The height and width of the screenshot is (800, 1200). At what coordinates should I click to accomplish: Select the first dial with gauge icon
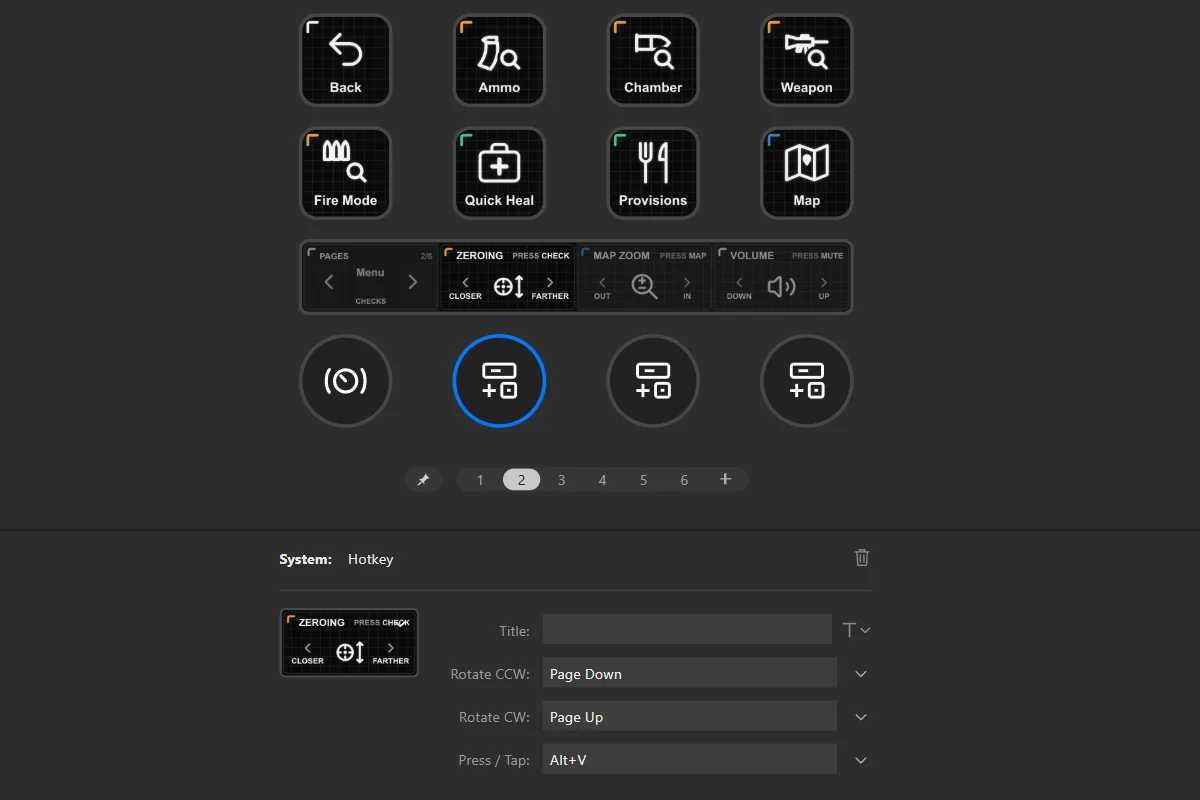click(345, 381)
